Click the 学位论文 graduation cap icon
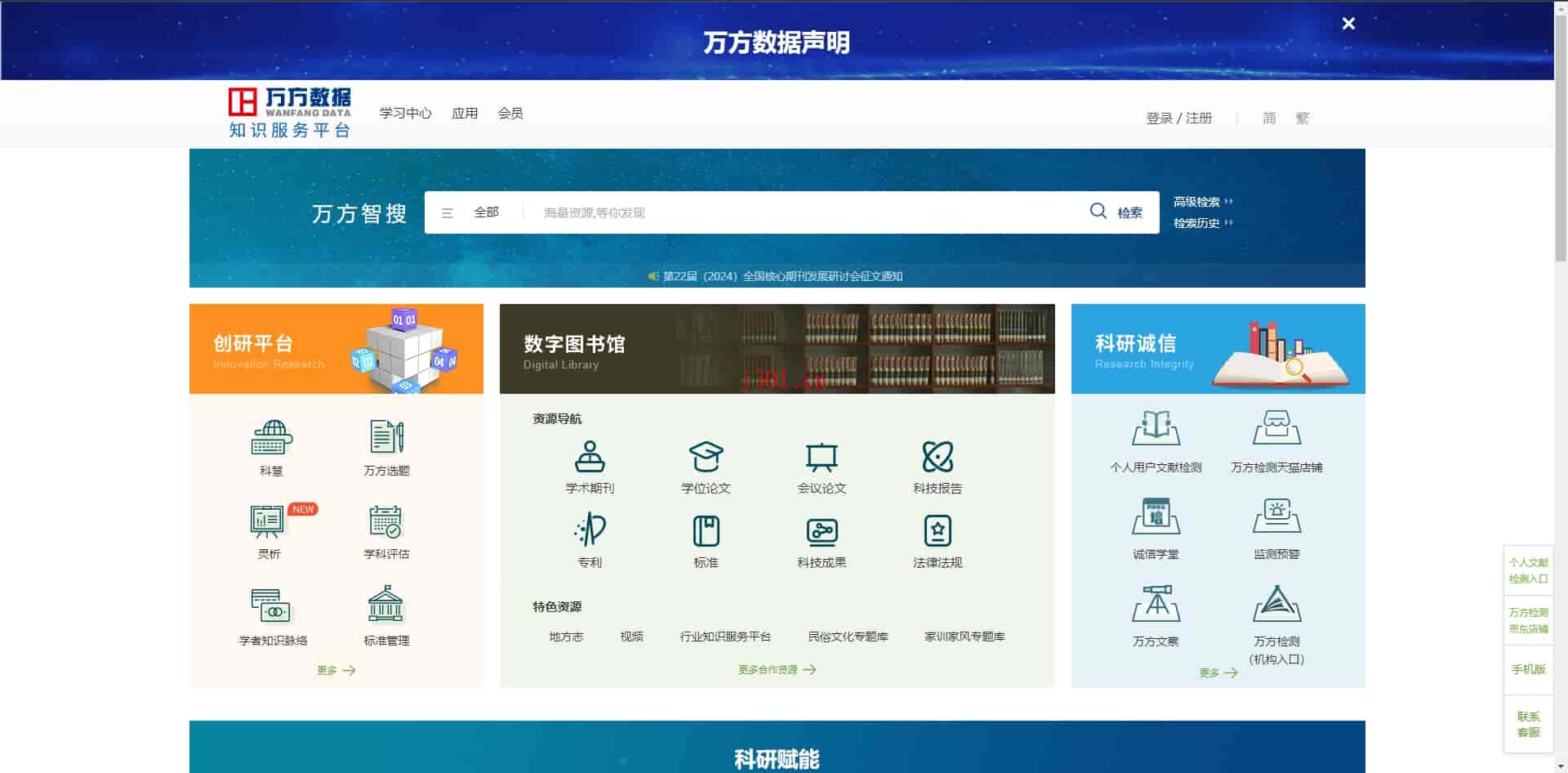Viewport: 1568px width, 773px height. click(706, 457)
